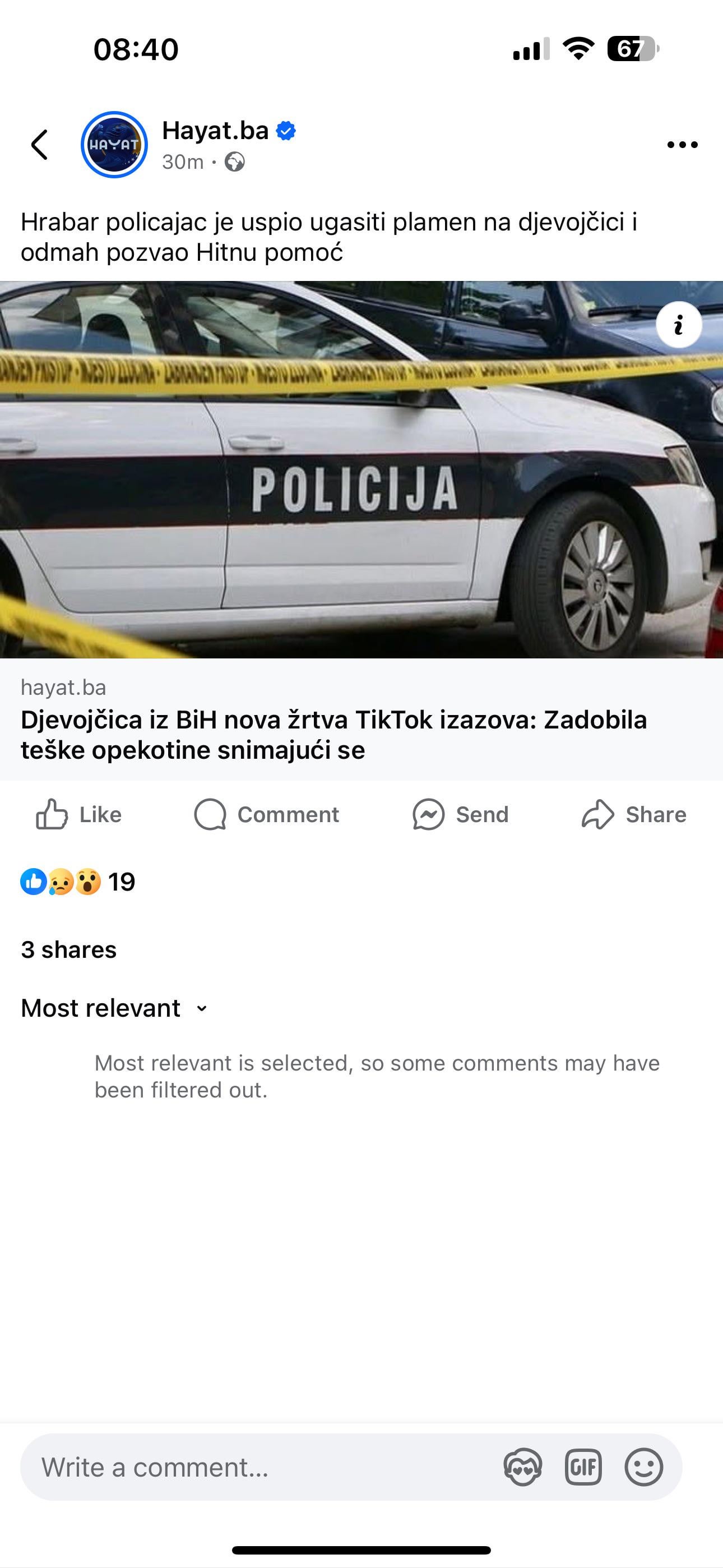This screenshot has width=723, height=1568.
Task: Tap the info icon on the image
Action: click(679, 325)
